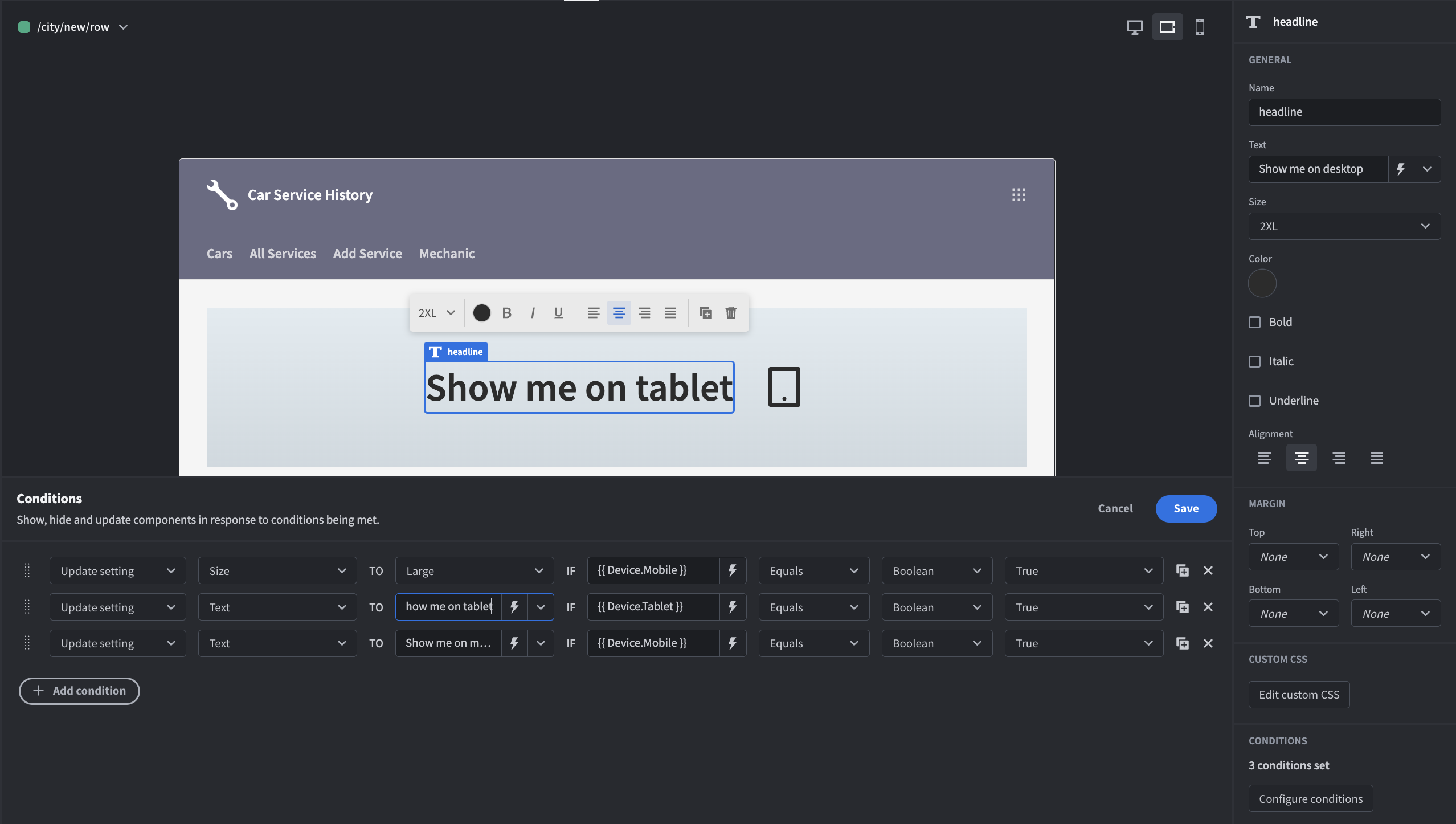1456x824 pixels.
Task: Open the Mechanic navigation link
Action: coord(447,254)
